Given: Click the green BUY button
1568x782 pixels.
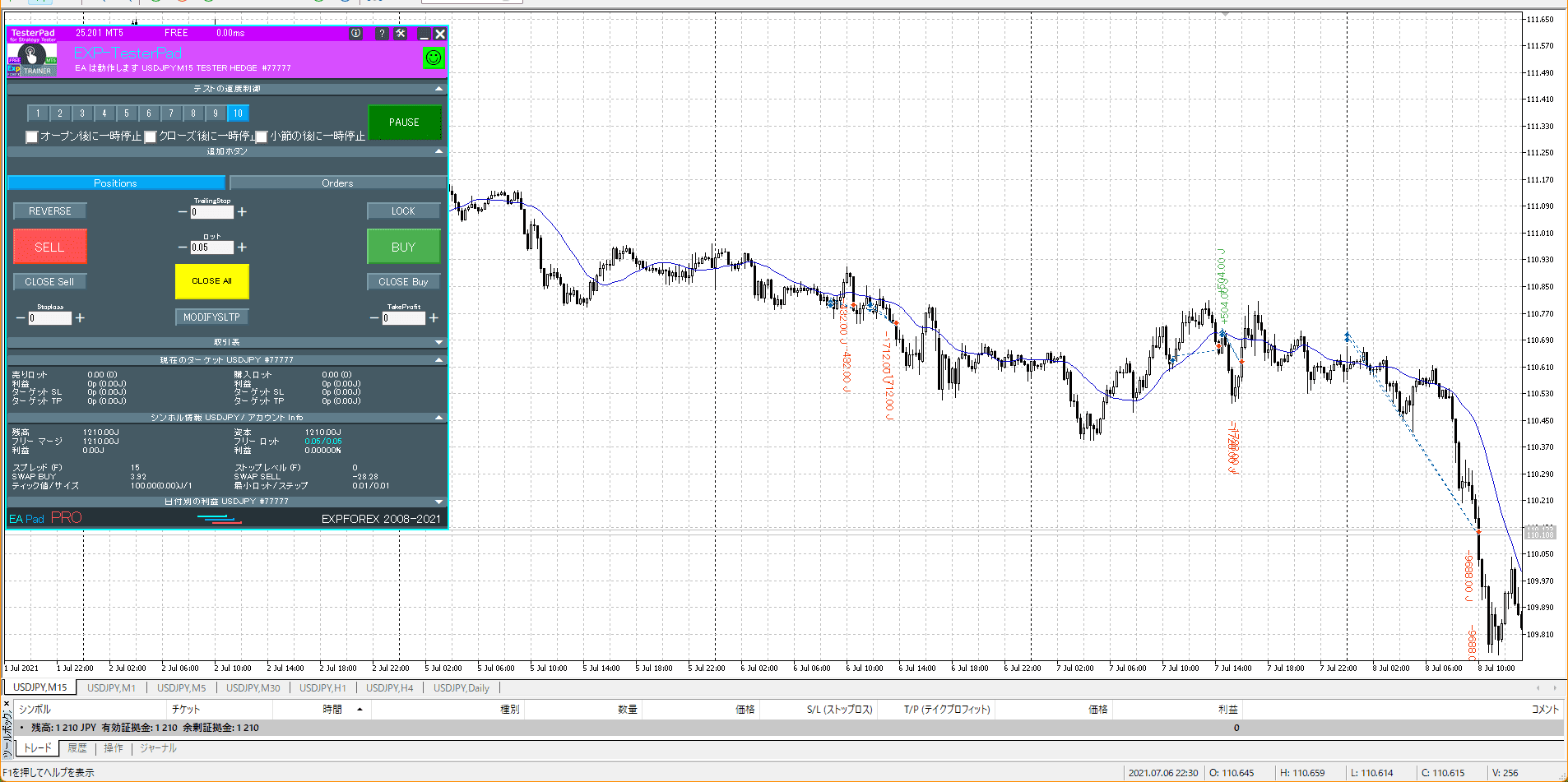Looking at the screenshot, I should (x=403, y=247).
